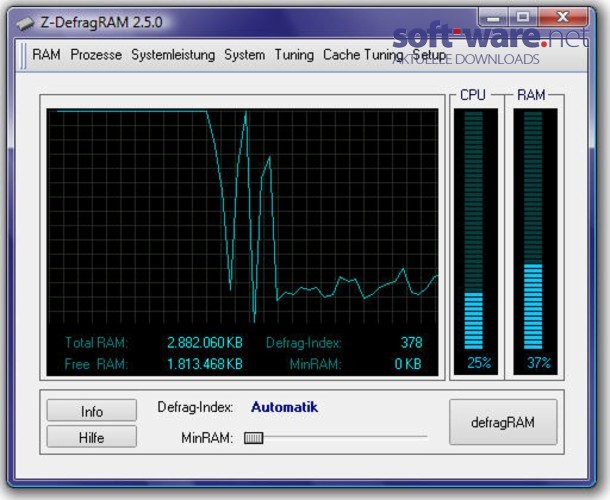Start memory defrag with defragRAM button

coord(503,422)
